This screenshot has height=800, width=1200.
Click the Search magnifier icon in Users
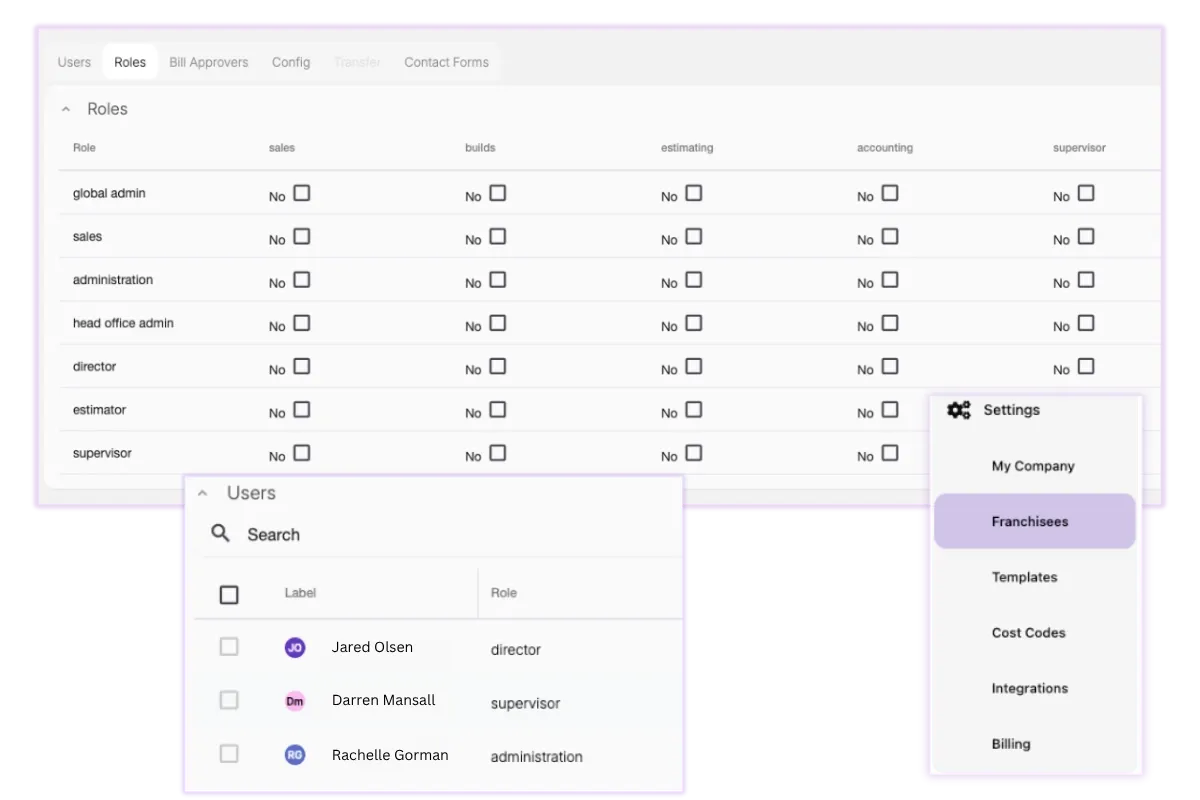221,533
